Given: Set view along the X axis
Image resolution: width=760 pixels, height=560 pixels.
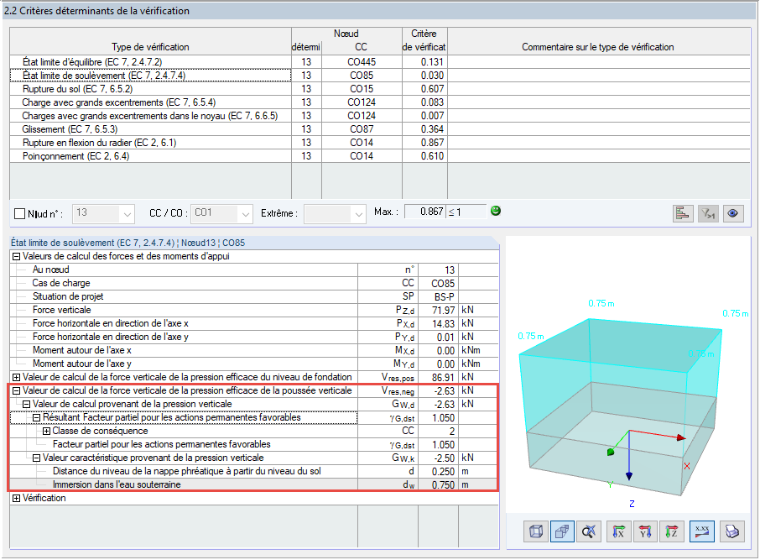Looking at the screenshot, I should pos(618,532).
